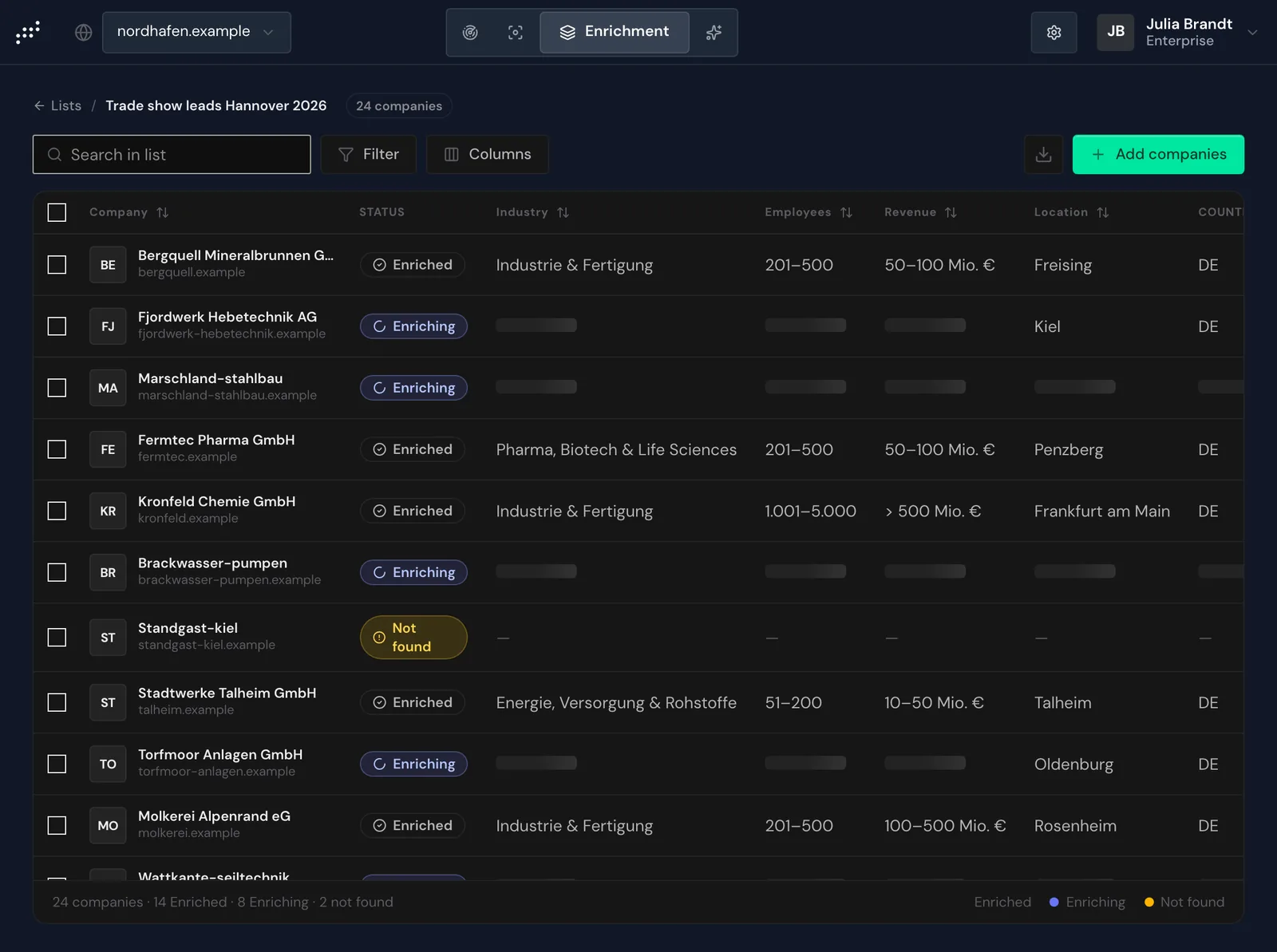Open the radar target tab icon

tap(470, 32)
